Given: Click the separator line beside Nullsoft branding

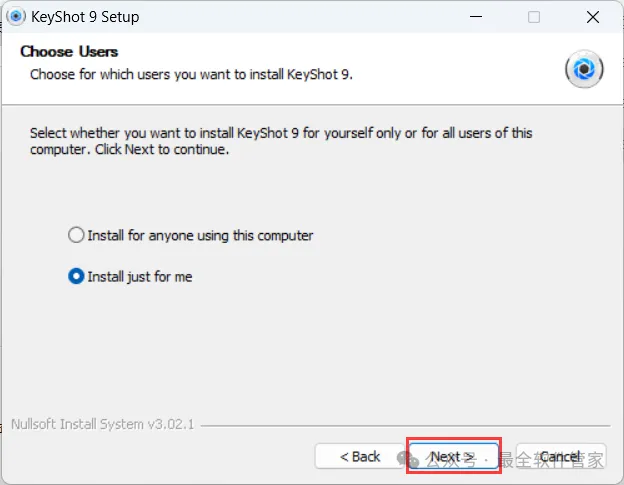Looking at the screenshot, I should pyautogui.click(x=405, y=426).
